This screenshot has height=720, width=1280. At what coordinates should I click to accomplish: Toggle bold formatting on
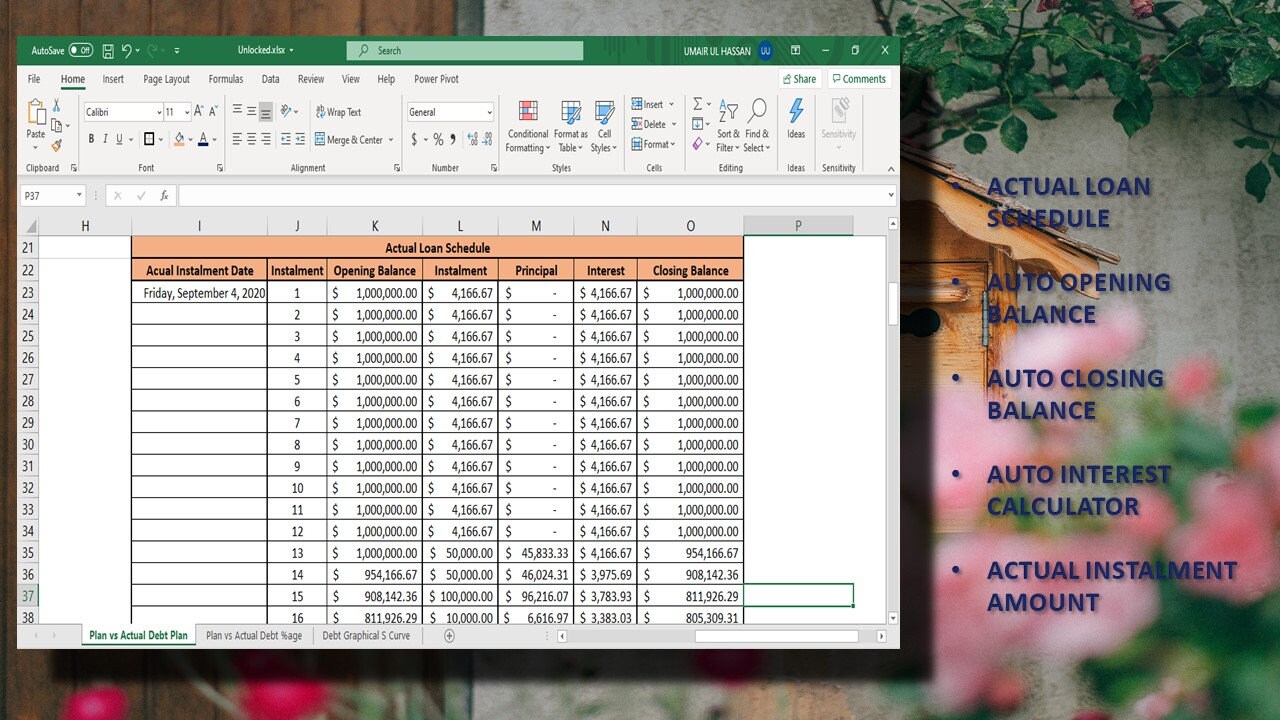[91, 138]
